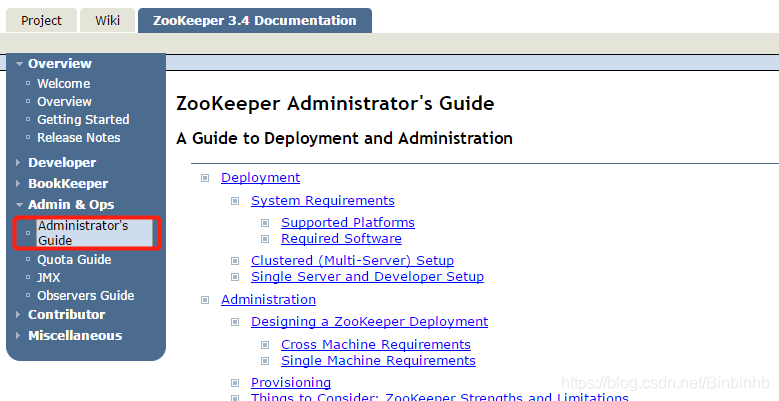779x401 pixels.
Task: Follow the Provisioning link
Action: [x=291, y=382]
